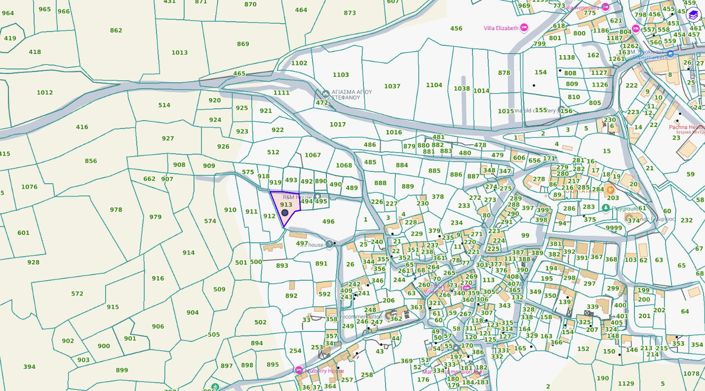
Task: Select parcel number 906
Action: tap(158, 327)
